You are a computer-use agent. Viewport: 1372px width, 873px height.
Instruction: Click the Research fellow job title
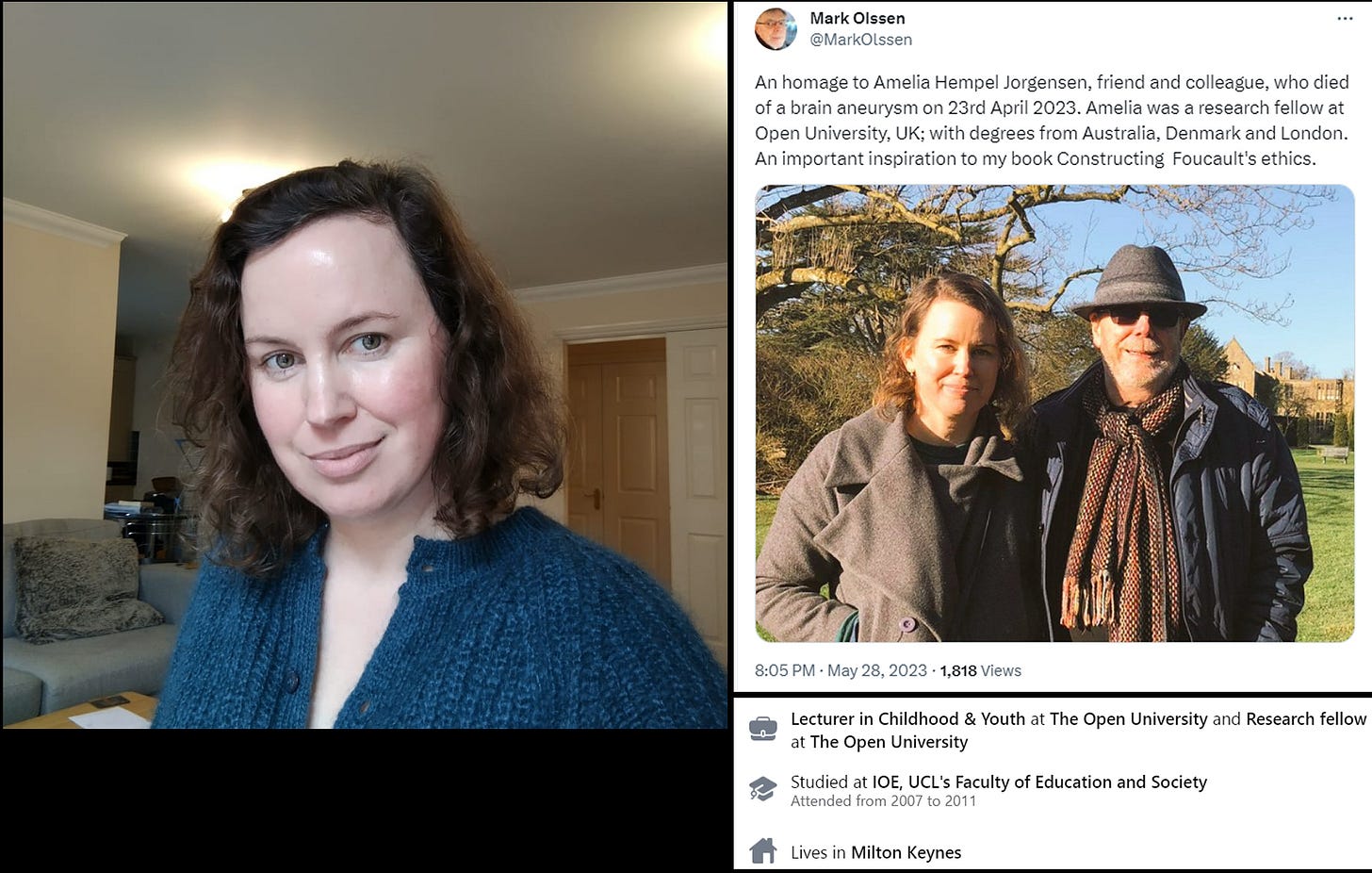(1305, 718)
